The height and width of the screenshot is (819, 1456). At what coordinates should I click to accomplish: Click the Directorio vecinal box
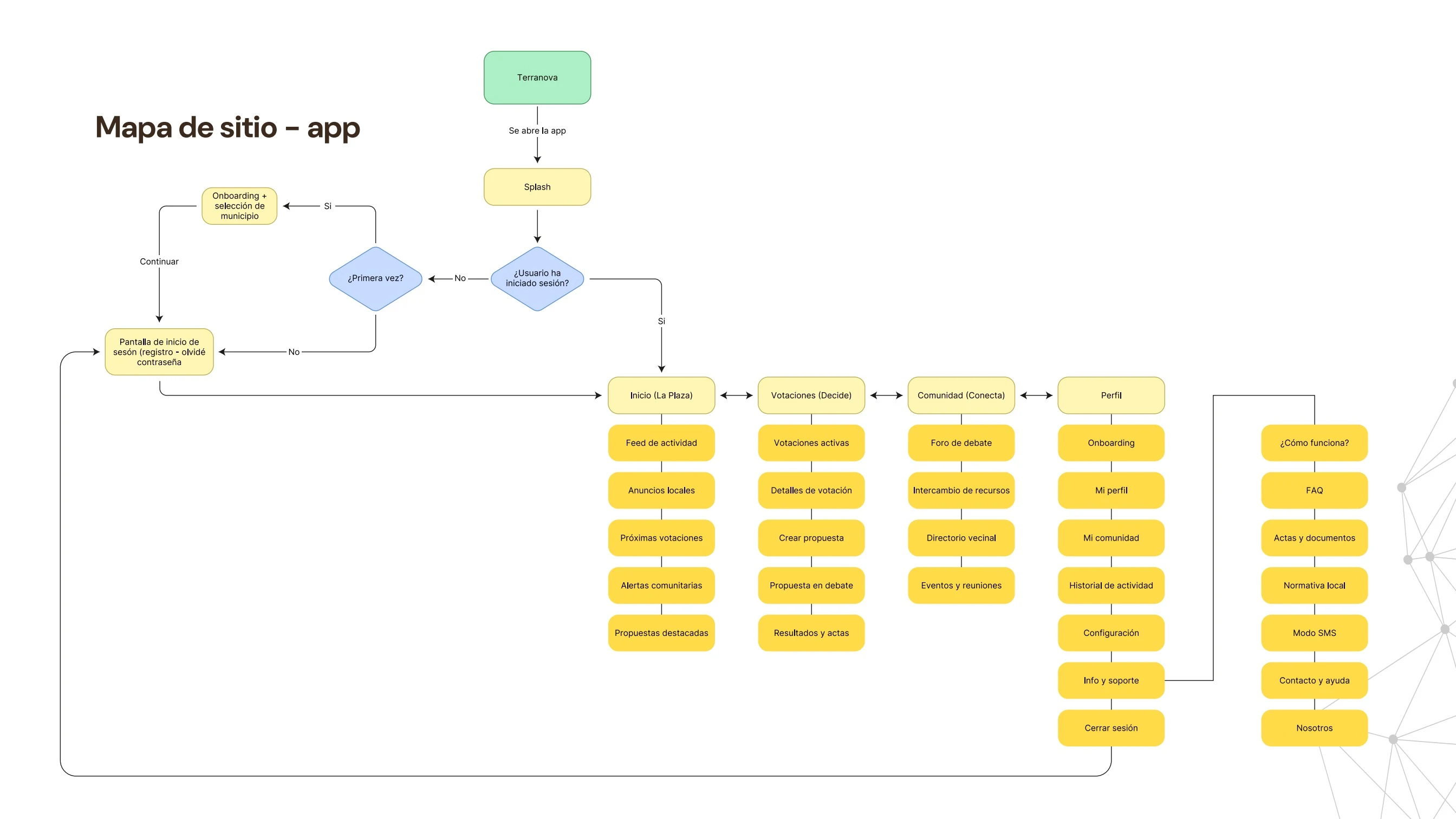click(x=961, y=537)
